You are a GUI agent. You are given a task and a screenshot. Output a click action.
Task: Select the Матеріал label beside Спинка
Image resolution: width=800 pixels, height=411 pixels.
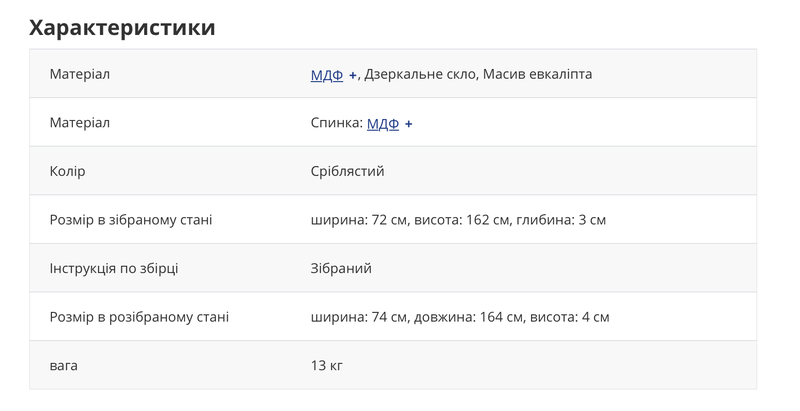coord(79,123)
